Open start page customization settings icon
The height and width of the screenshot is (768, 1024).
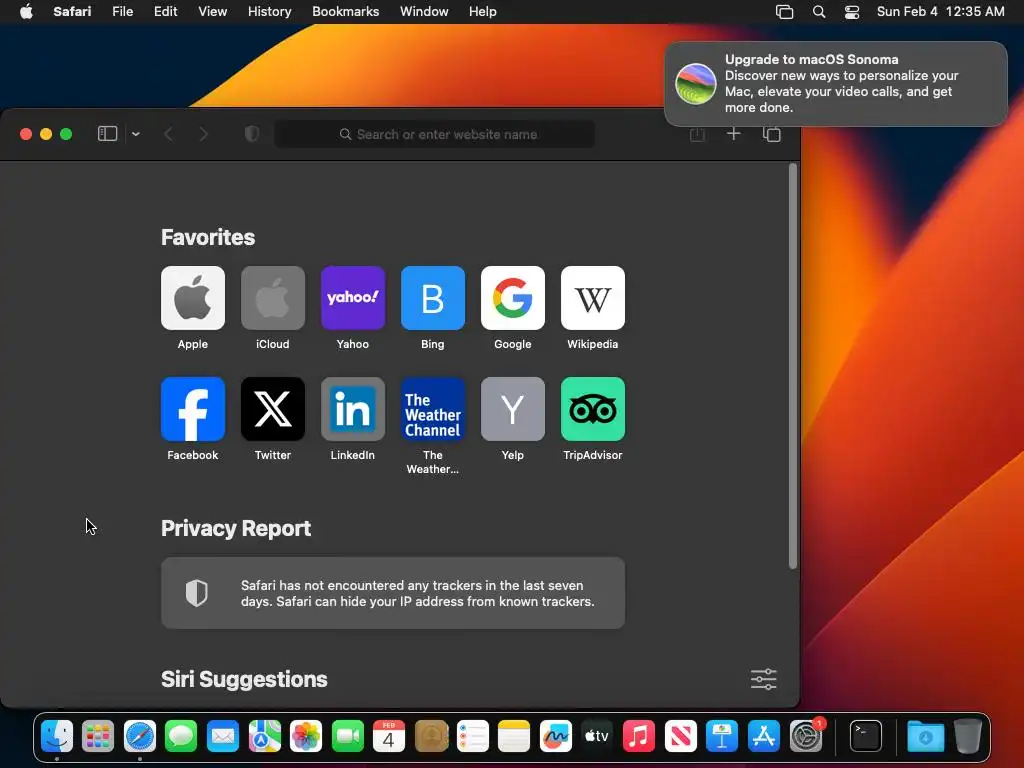click(763, 679)
